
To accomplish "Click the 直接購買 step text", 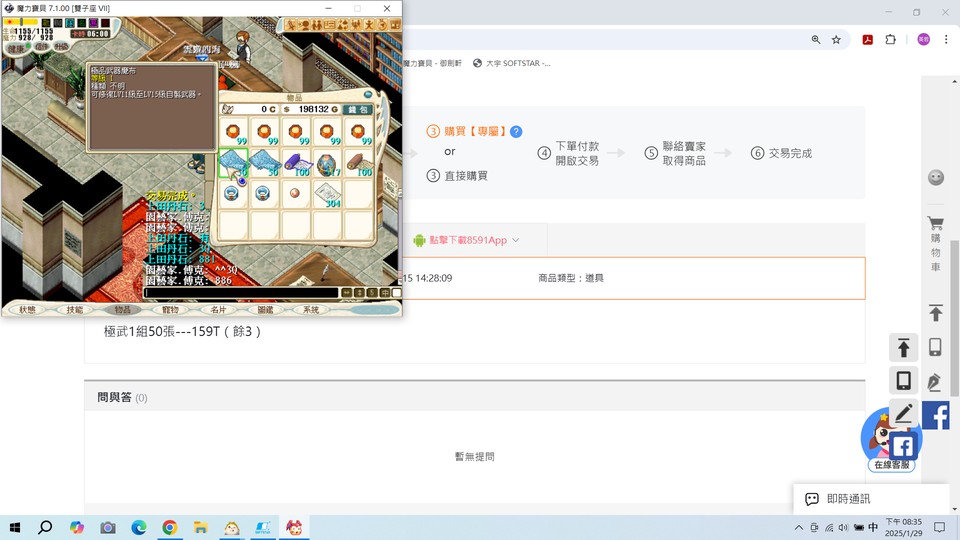I will point(466,176).
